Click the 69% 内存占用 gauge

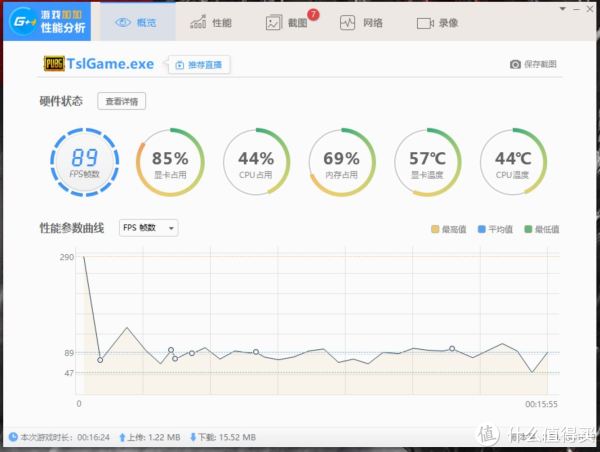342,162
